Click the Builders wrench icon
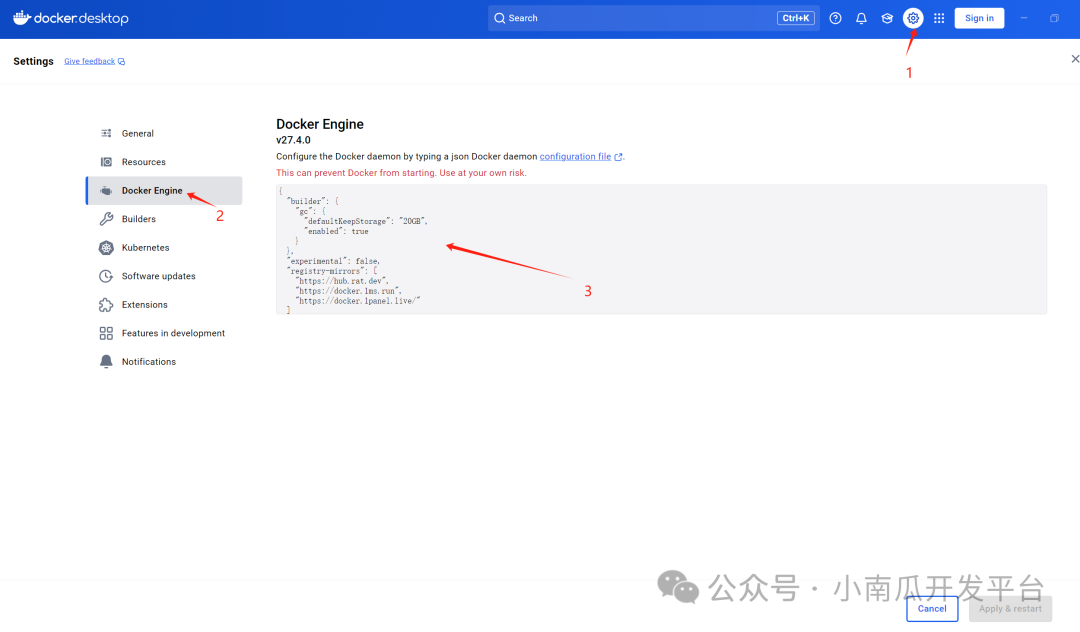The height and width of the screenshot is (632, 1080). [106, 219]
